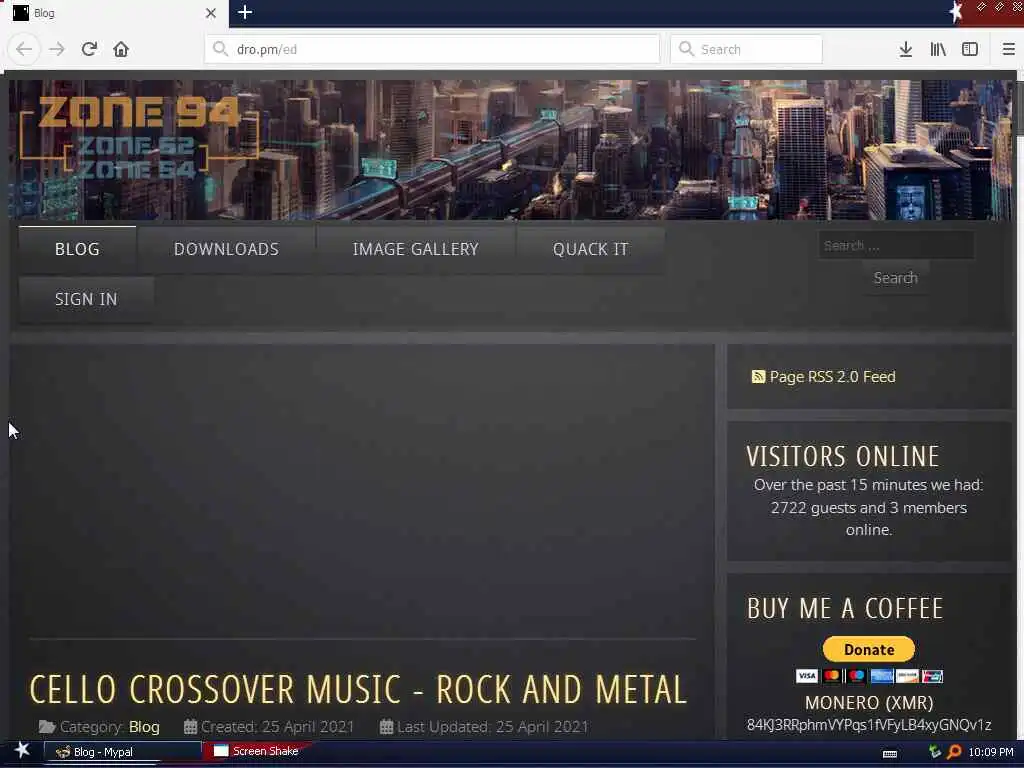Switch to Blog - Mypal taskbar item
Viewport: 1024px width, 768px height.
click(x=122, y=752)
